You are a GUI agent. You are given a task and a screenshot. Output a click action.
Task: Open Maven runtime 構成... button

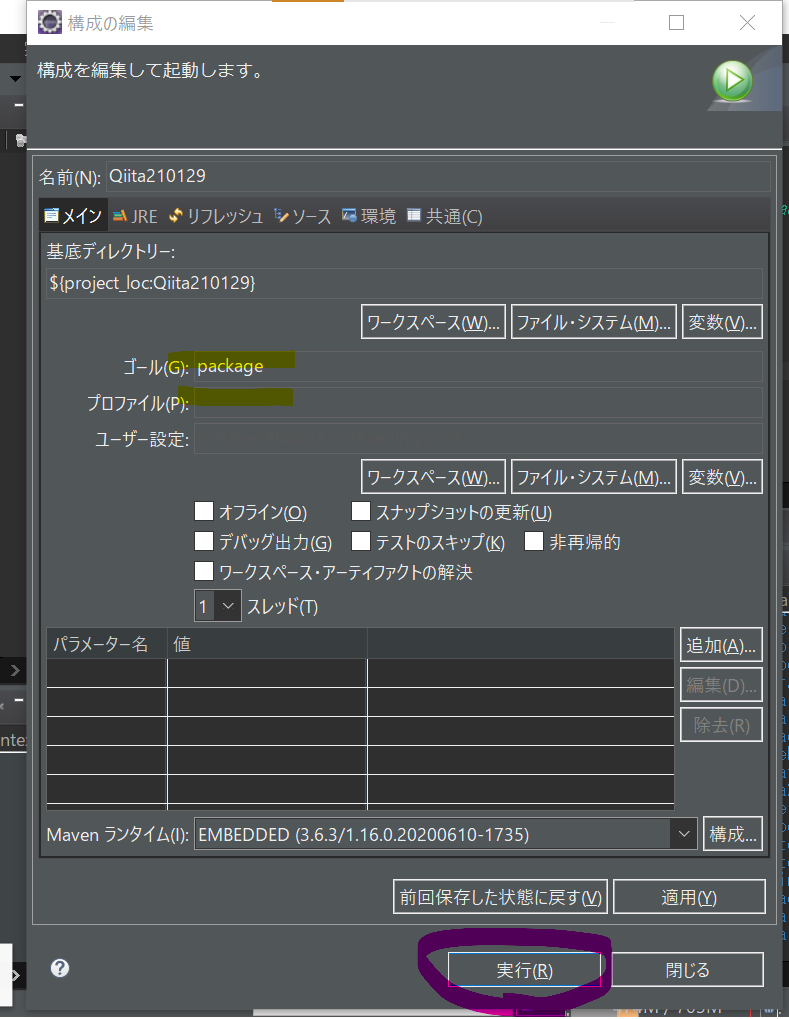point(733,834)
